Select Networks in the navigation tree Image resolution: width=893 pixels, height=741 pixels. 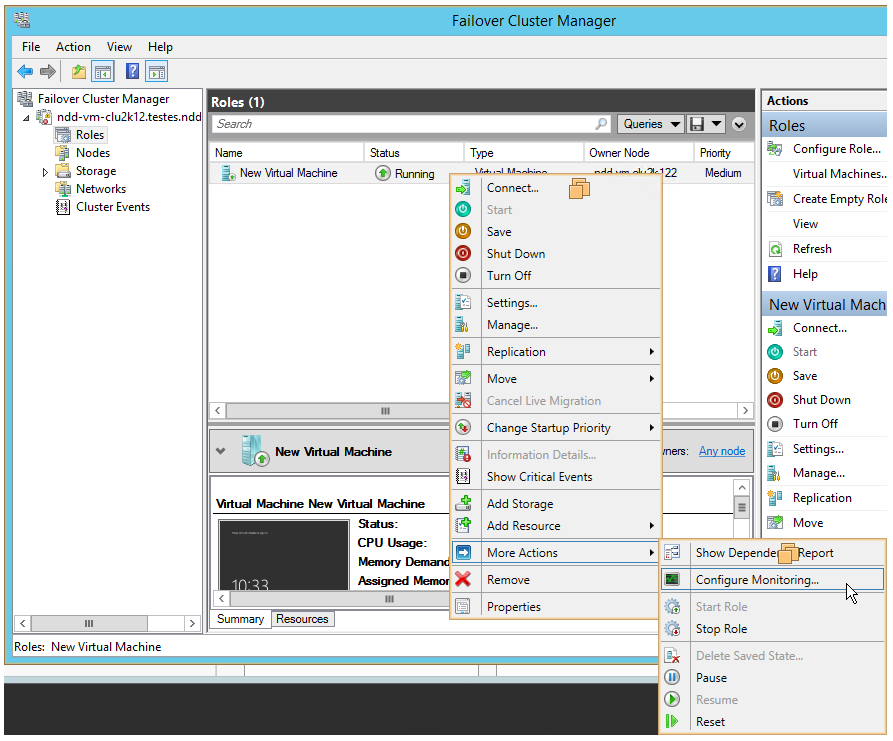pos(100,189)
